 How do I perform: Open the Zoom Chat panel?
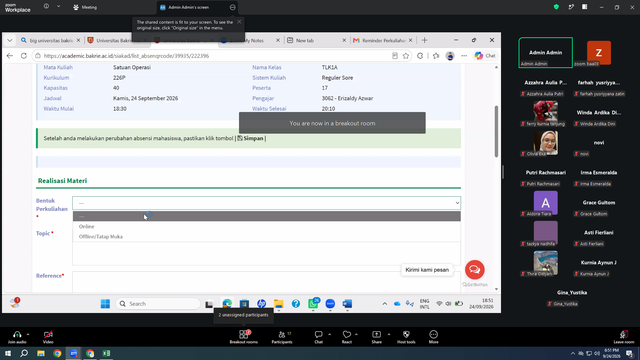318,337
